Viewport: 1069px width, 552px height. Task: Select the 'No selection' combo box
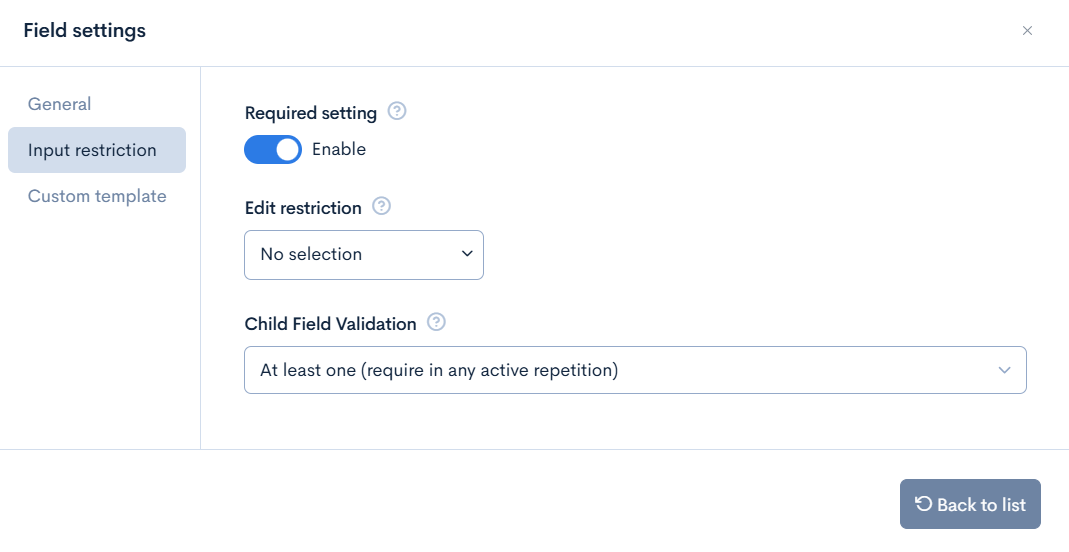coord(364,255)
